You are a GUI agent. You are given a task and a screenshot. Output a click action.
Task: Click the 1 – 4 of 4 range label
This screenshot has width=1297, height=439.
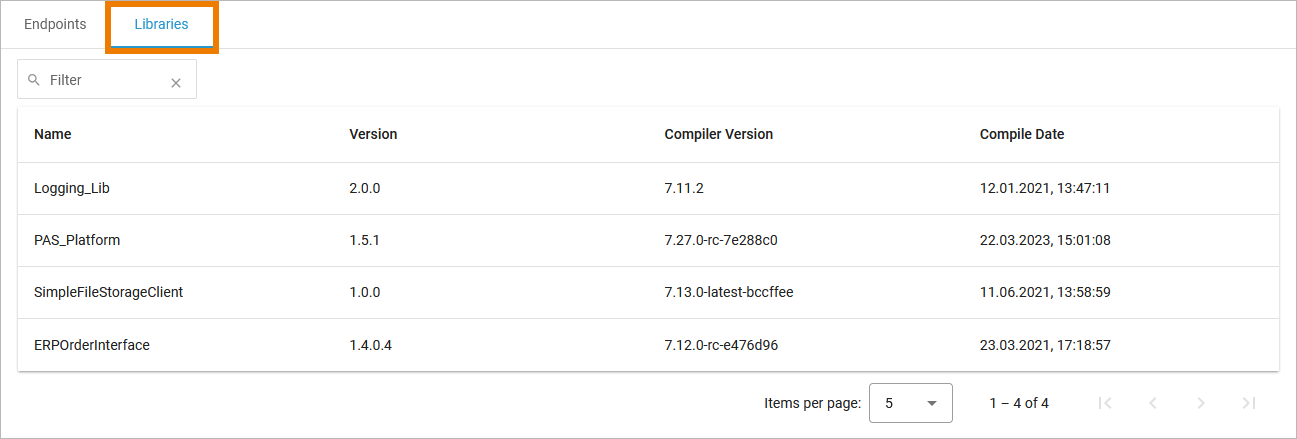(x=1019, y=403)
